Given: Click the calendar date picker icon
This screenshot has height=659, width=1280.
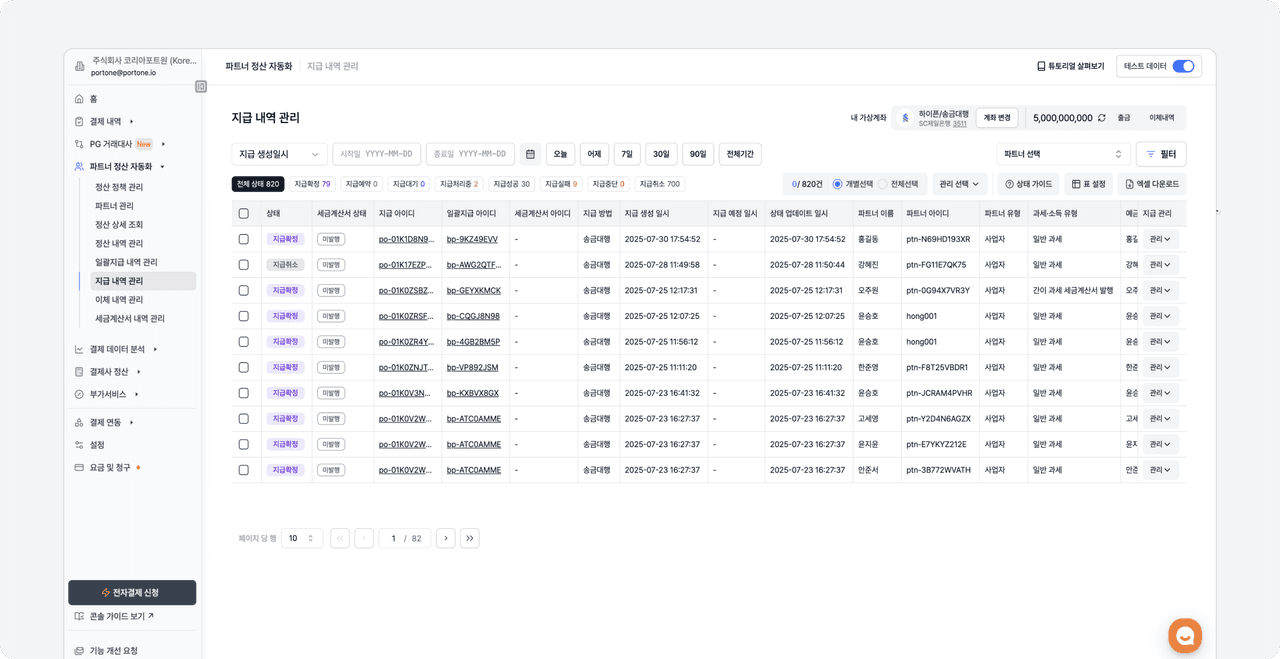Looking at the screenshot, I should (530, 154).
